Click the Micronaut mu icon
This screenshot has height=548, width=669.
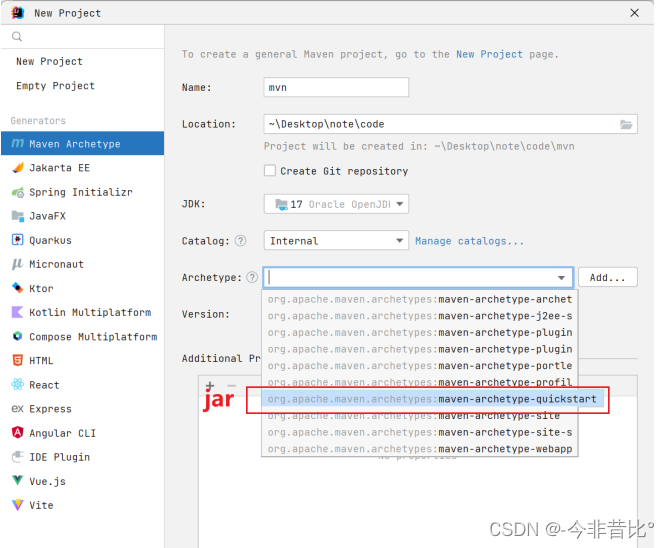[17, 264]
